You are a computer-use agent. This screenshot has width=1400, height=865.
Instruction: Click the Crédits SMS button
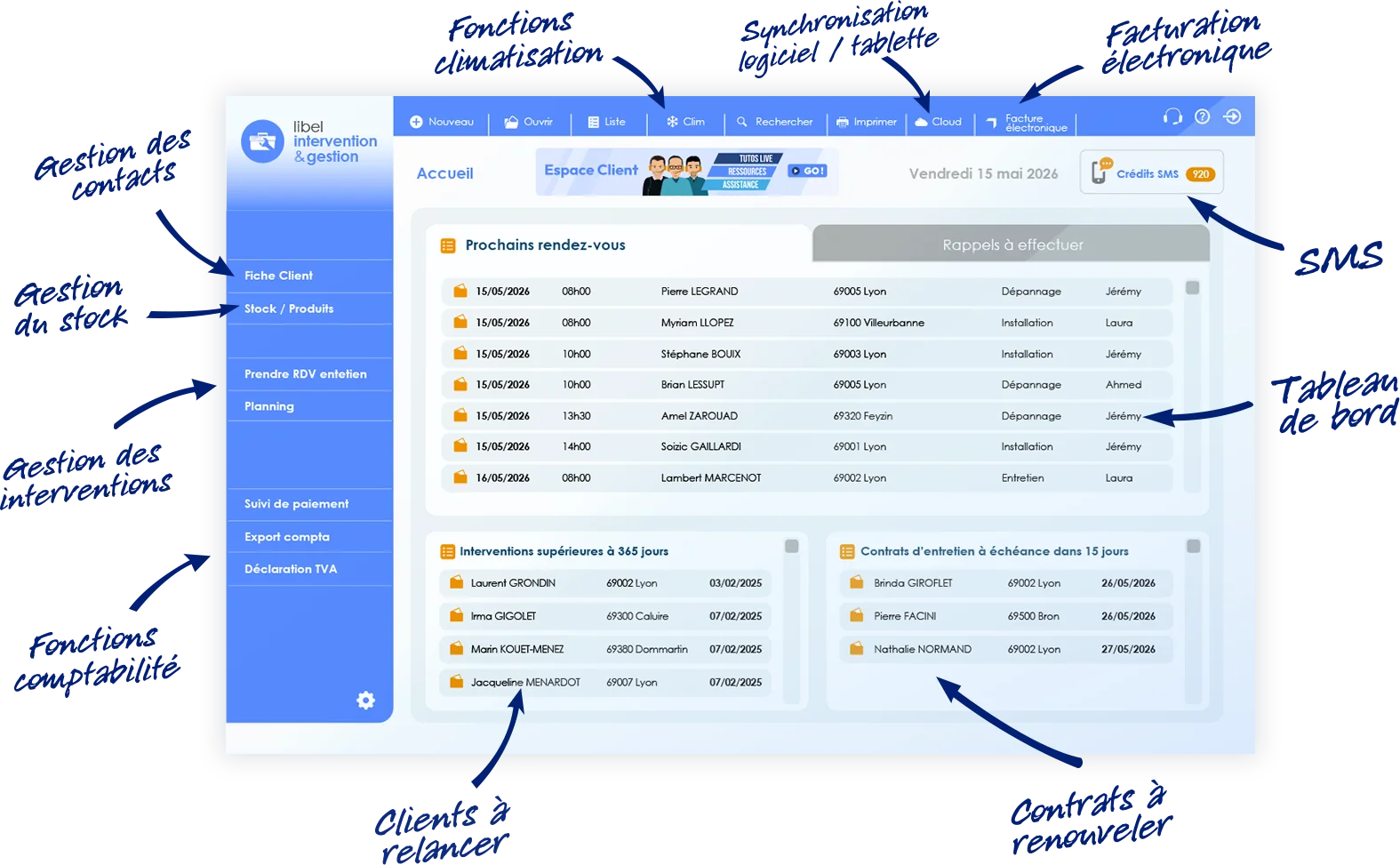click(x=1152, y=173)
